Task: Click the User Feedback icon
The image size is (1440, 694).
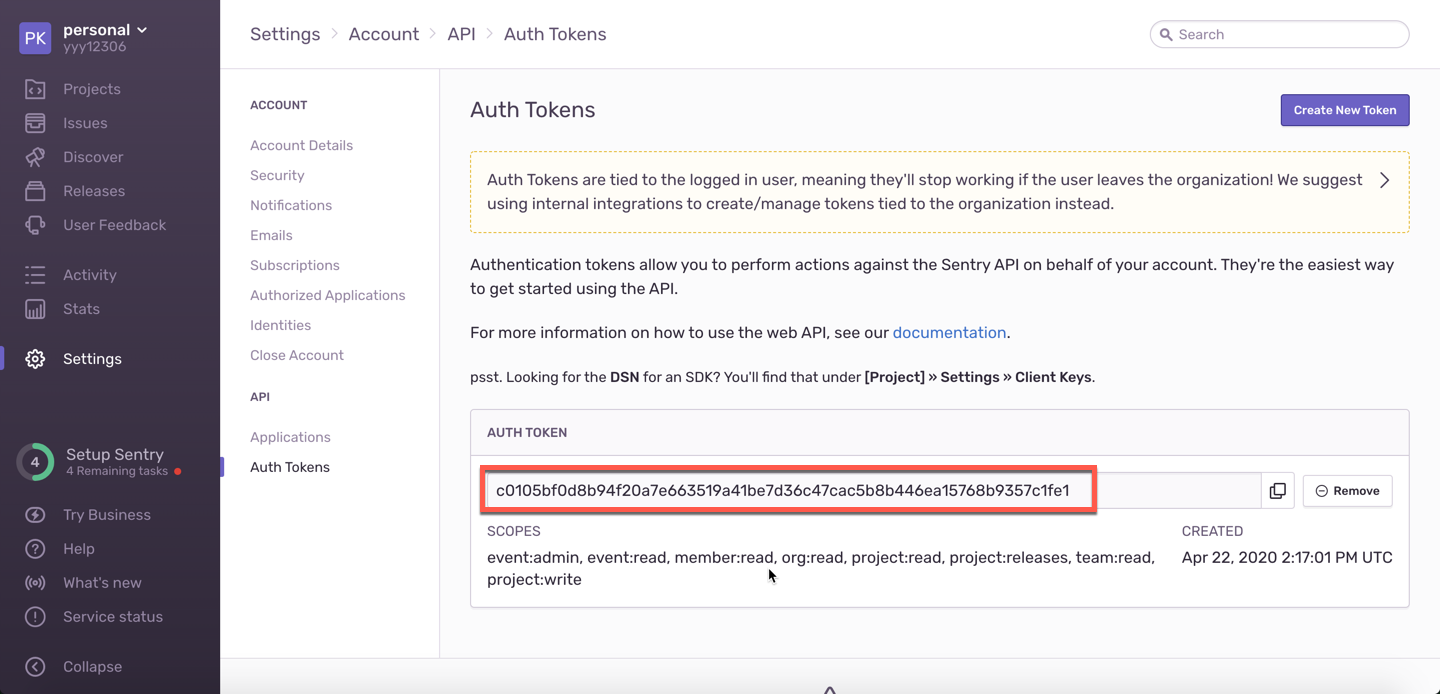Action: point(35,225)
